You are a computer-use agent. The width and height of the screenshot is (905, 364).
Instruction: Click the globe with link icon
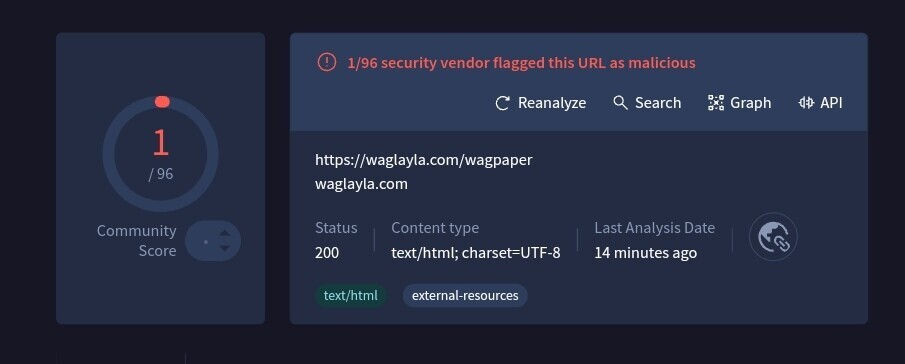pyautogui.click(x=773, y=237)
